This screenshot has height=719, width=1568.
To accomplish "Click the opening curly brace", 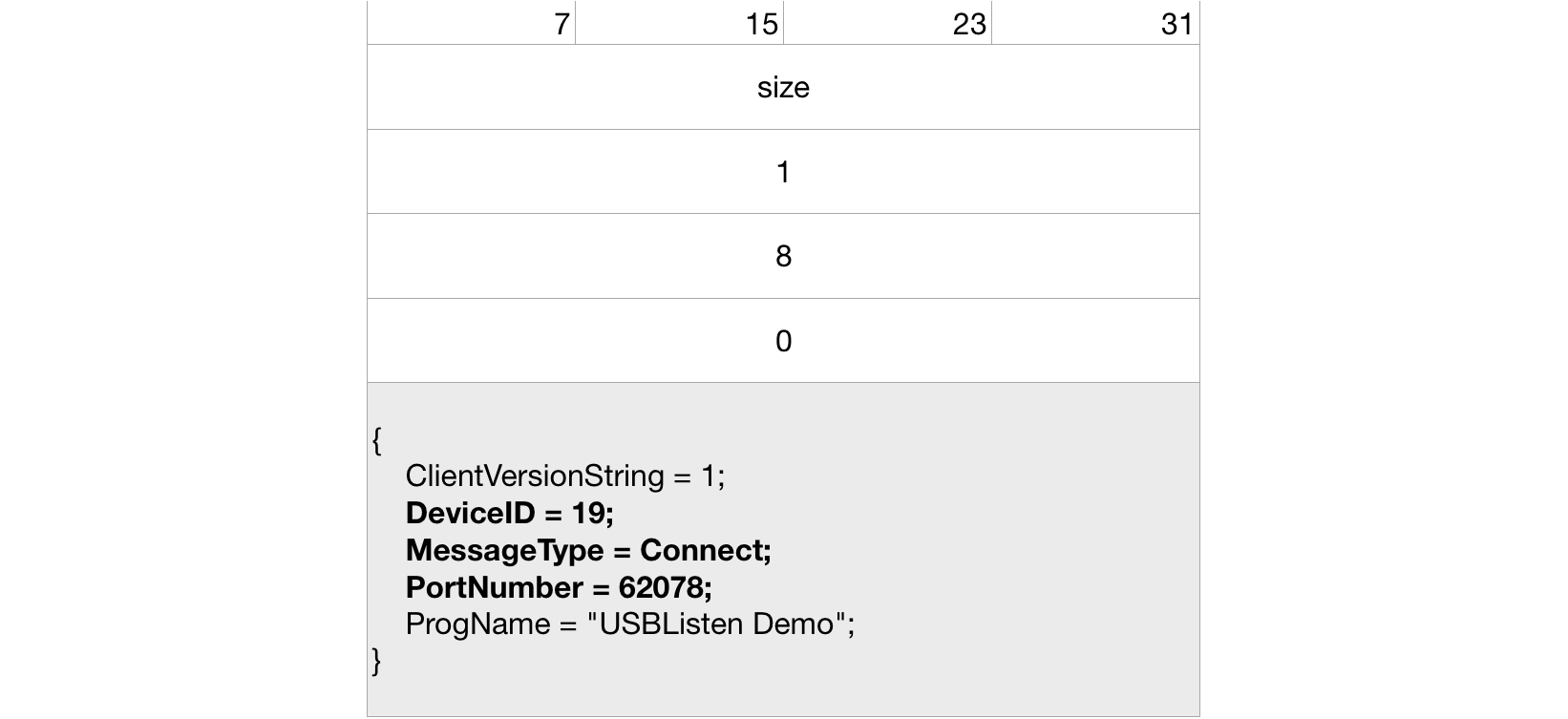I will [x=376, y=439].
